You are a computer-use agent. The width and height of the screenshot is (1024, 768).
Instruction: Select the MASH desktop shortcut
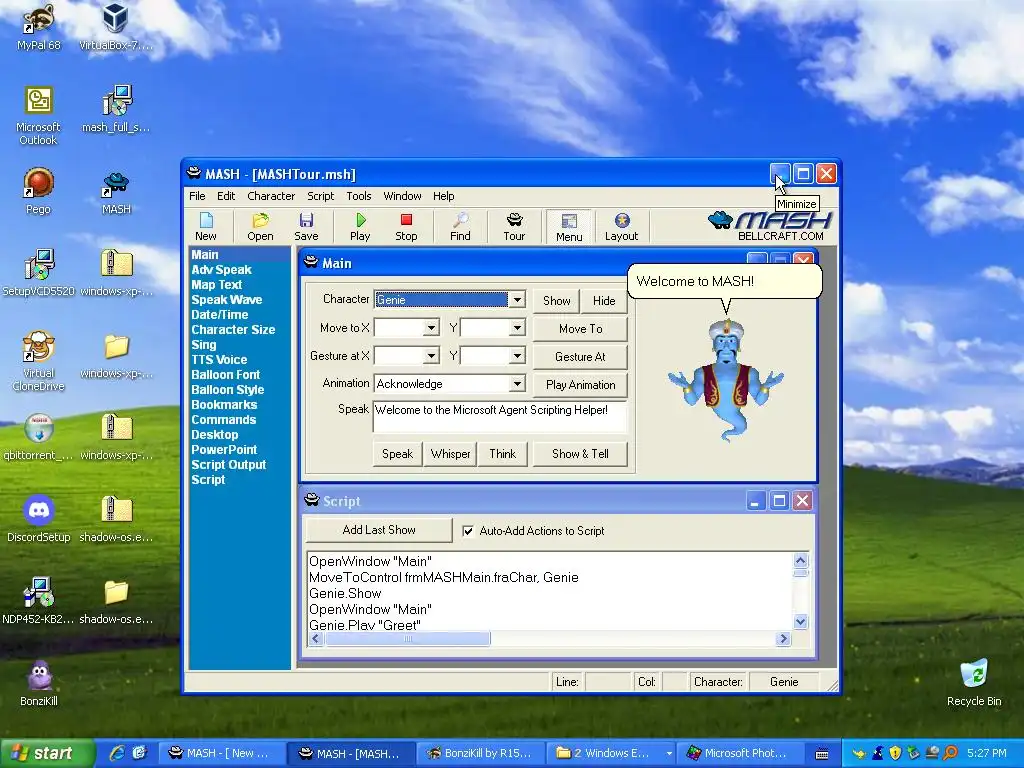[116, 192]
